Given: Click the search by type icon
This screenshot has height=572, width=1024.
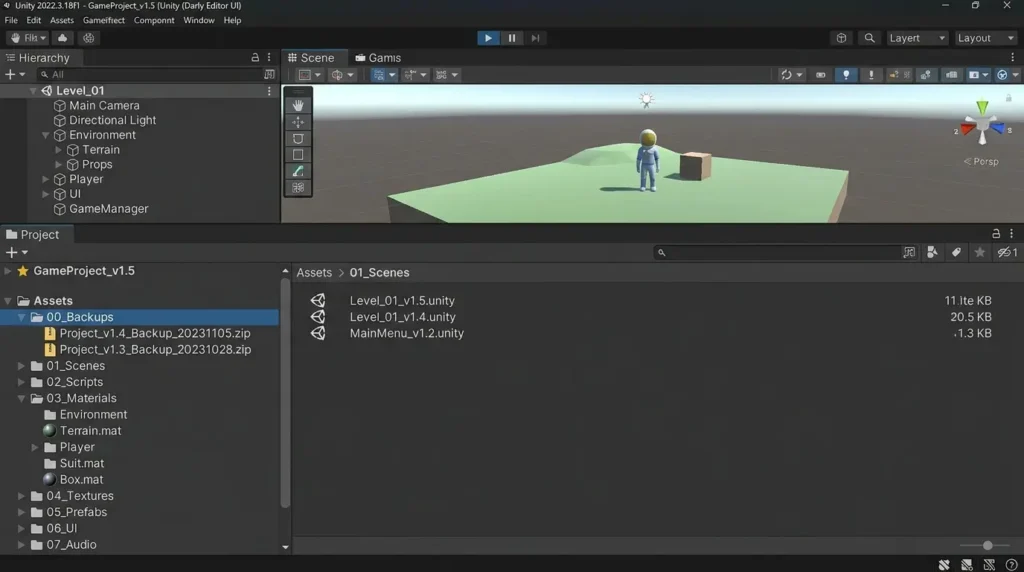Looking at the screenshot, I should pyautogui.click(x=932, y=252).
